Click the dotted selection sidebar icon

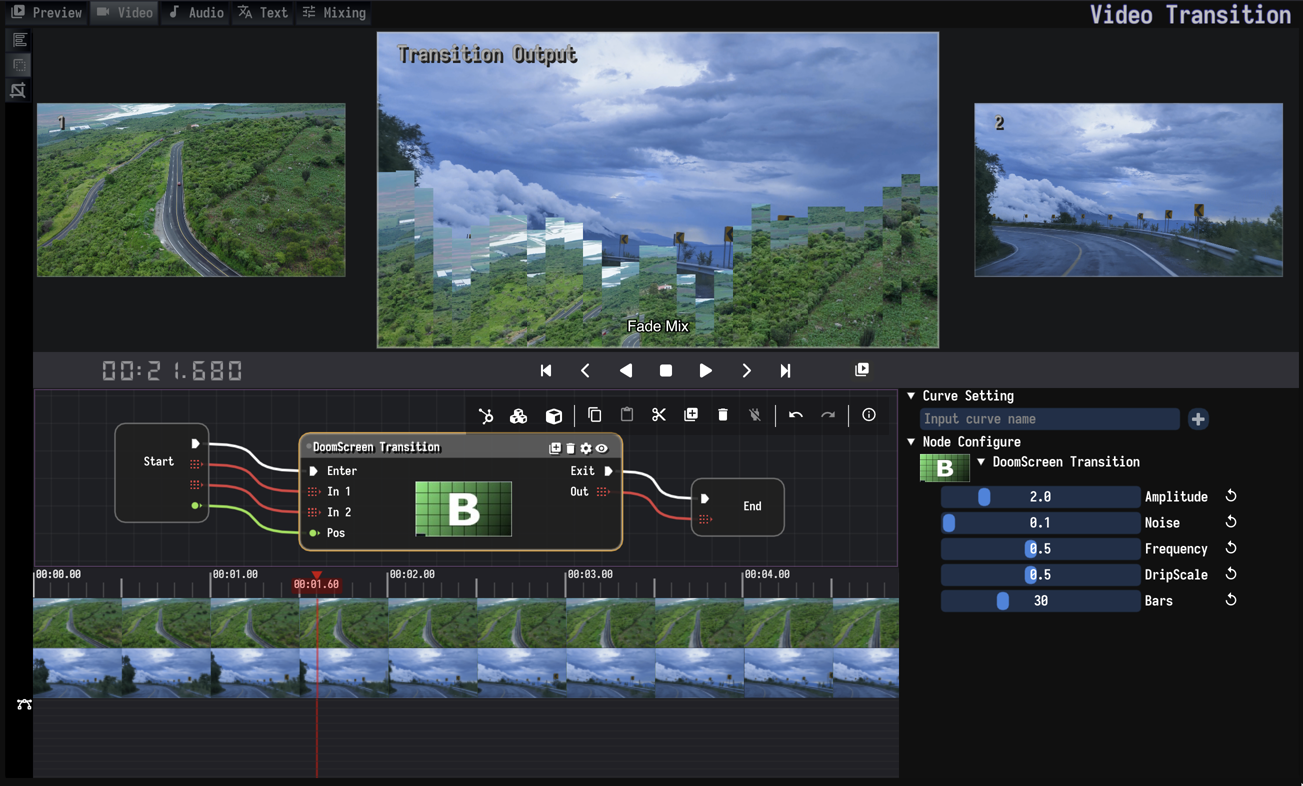point(19,65)
